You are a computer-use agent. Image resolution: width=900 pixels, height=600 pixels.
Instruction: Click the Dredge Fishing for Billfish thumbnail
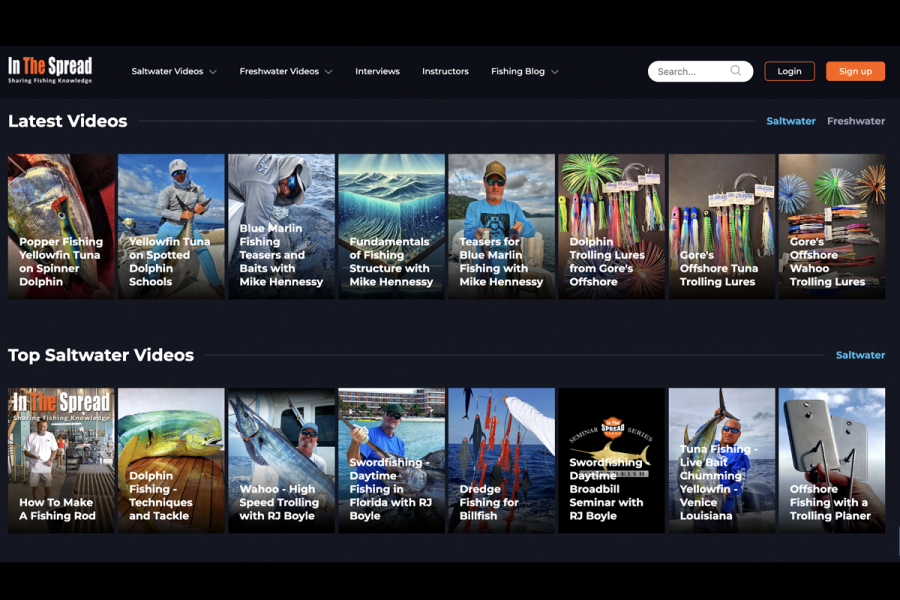pyautogui.click(x=501, y=459)
